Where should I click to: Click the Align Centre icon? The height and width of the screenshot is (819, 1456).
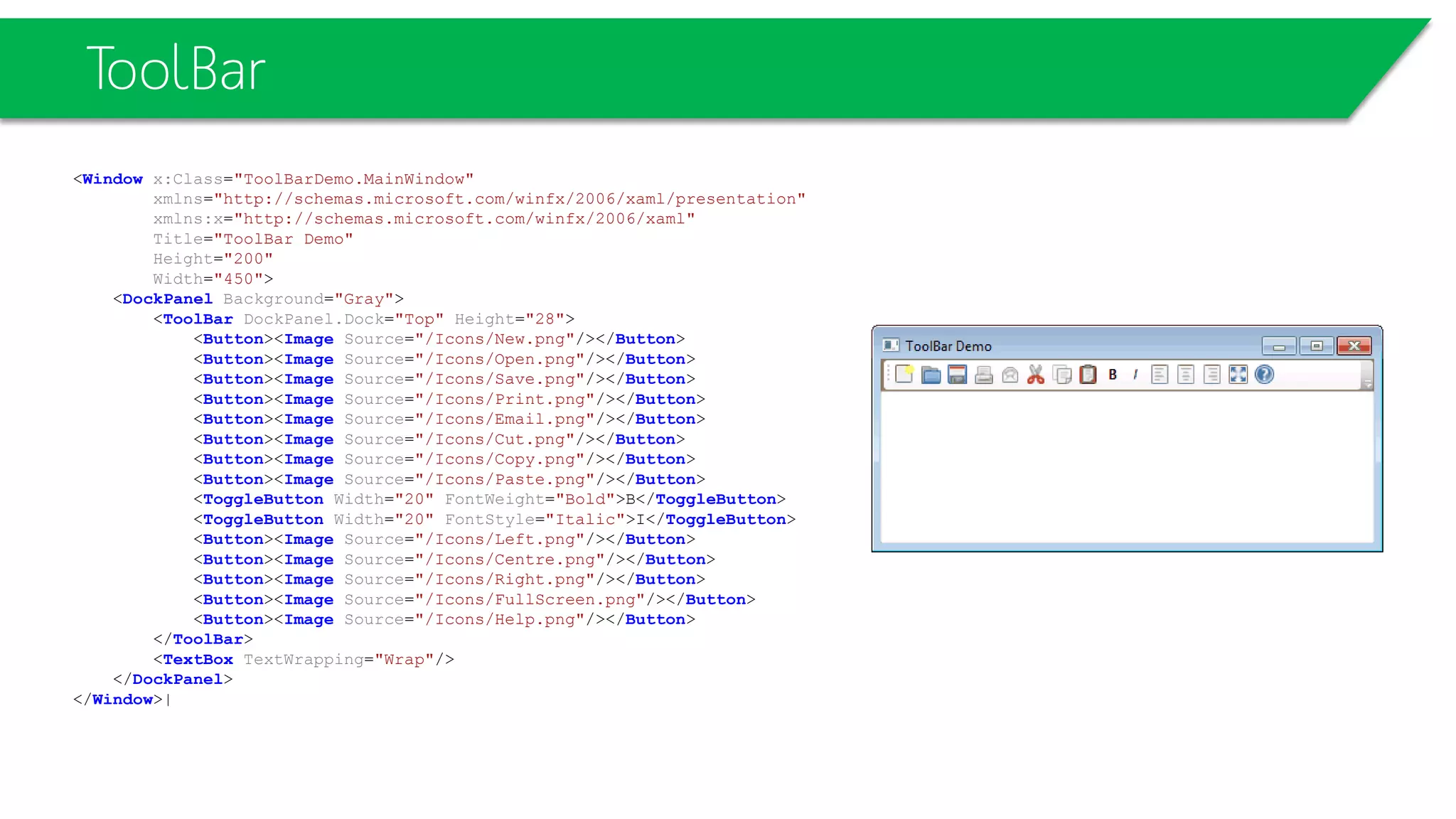(1186, 375)
